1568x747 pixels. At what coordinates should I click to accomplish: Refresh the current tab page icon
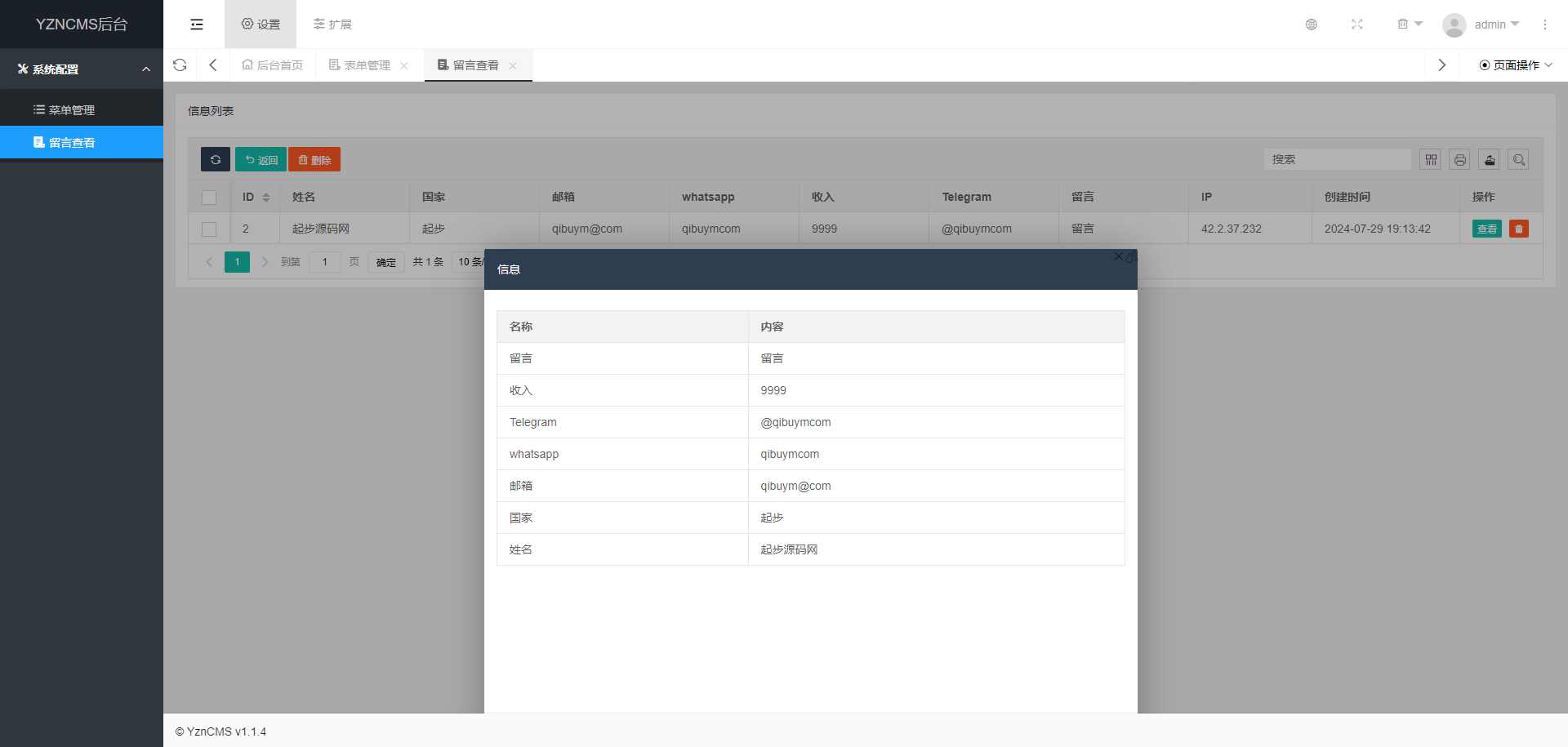pos(180,65)
